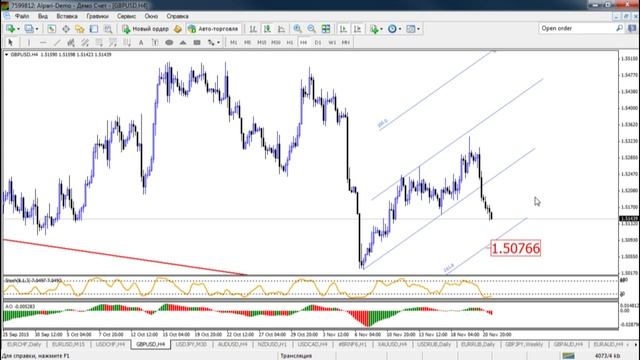Switch timeframe to W1
Screen dimensions: 640x360
point(332,42)
